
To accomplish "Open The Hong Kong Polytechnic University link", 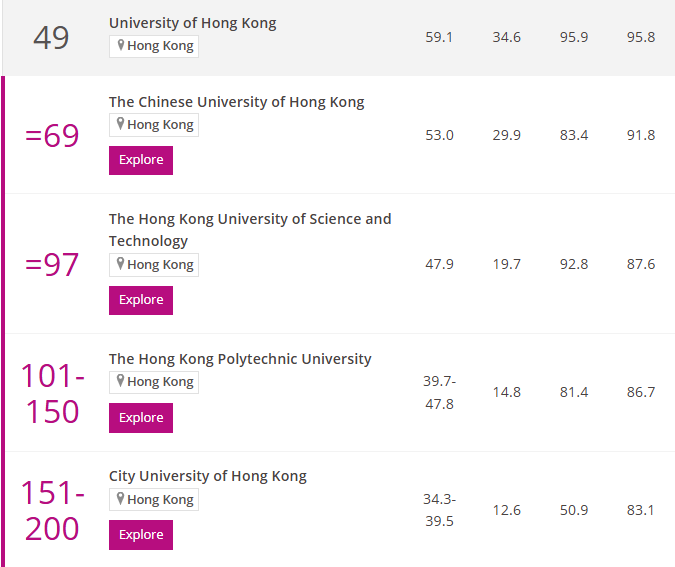I will (240, 359).
